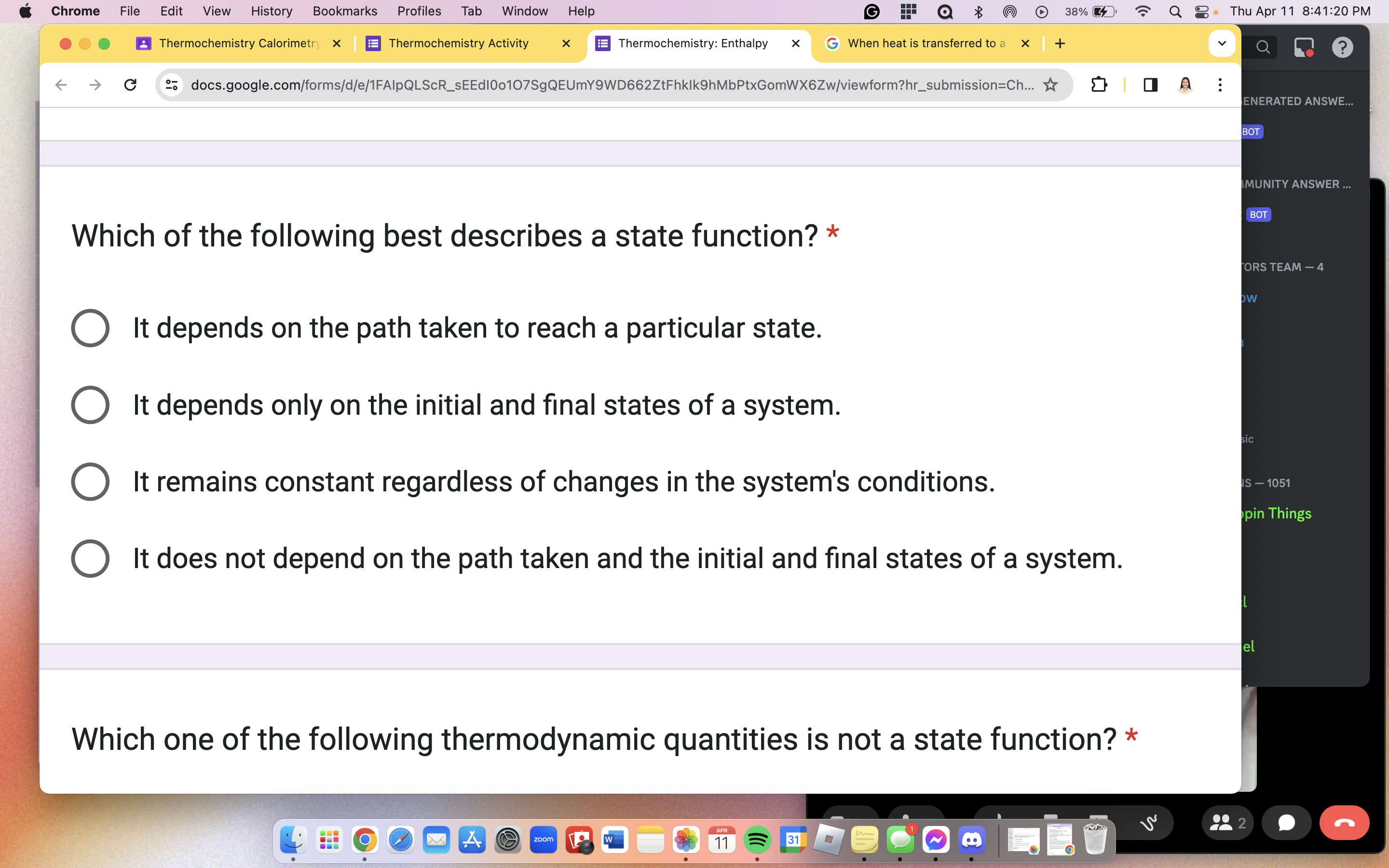Screen dimensions: 1389x868
Task: Open the tab search chevron
Action: 1221,43
